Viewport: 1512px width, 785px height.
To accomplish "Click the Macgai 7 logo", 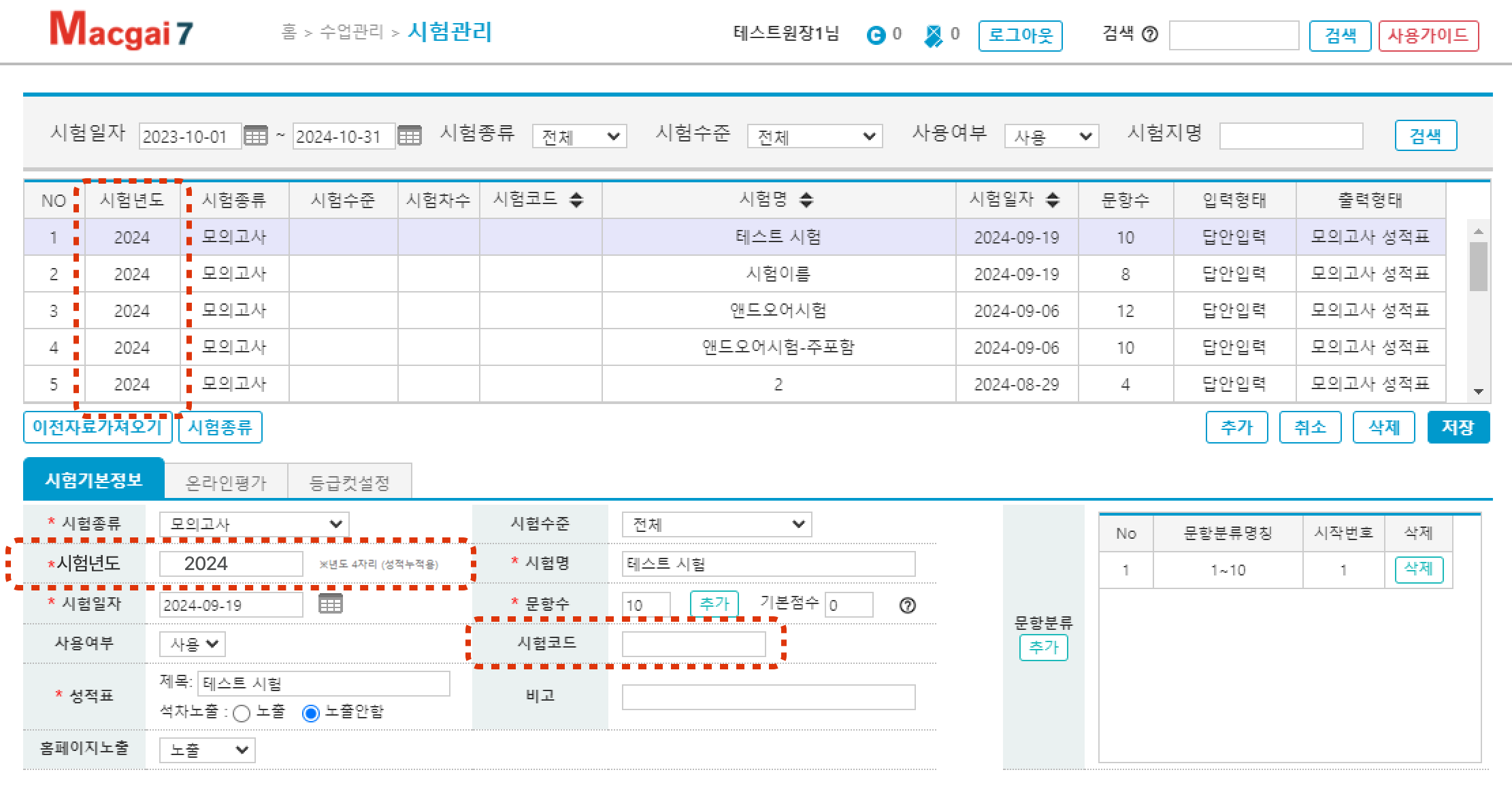I will click(x=121, y=31).
